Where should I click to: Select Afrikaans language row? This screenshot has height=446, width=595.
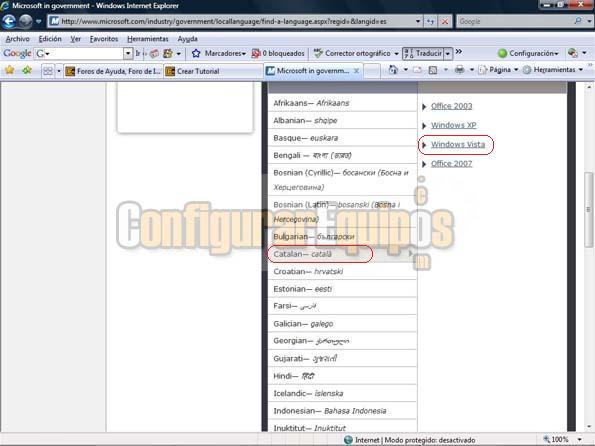point(342,103)
